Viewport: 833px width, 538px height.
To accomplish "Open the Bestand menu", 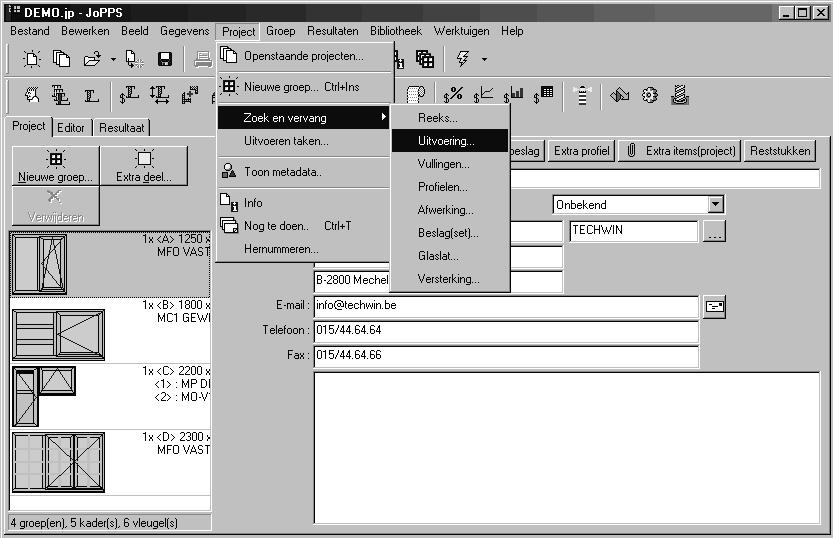I will [30, 31].
